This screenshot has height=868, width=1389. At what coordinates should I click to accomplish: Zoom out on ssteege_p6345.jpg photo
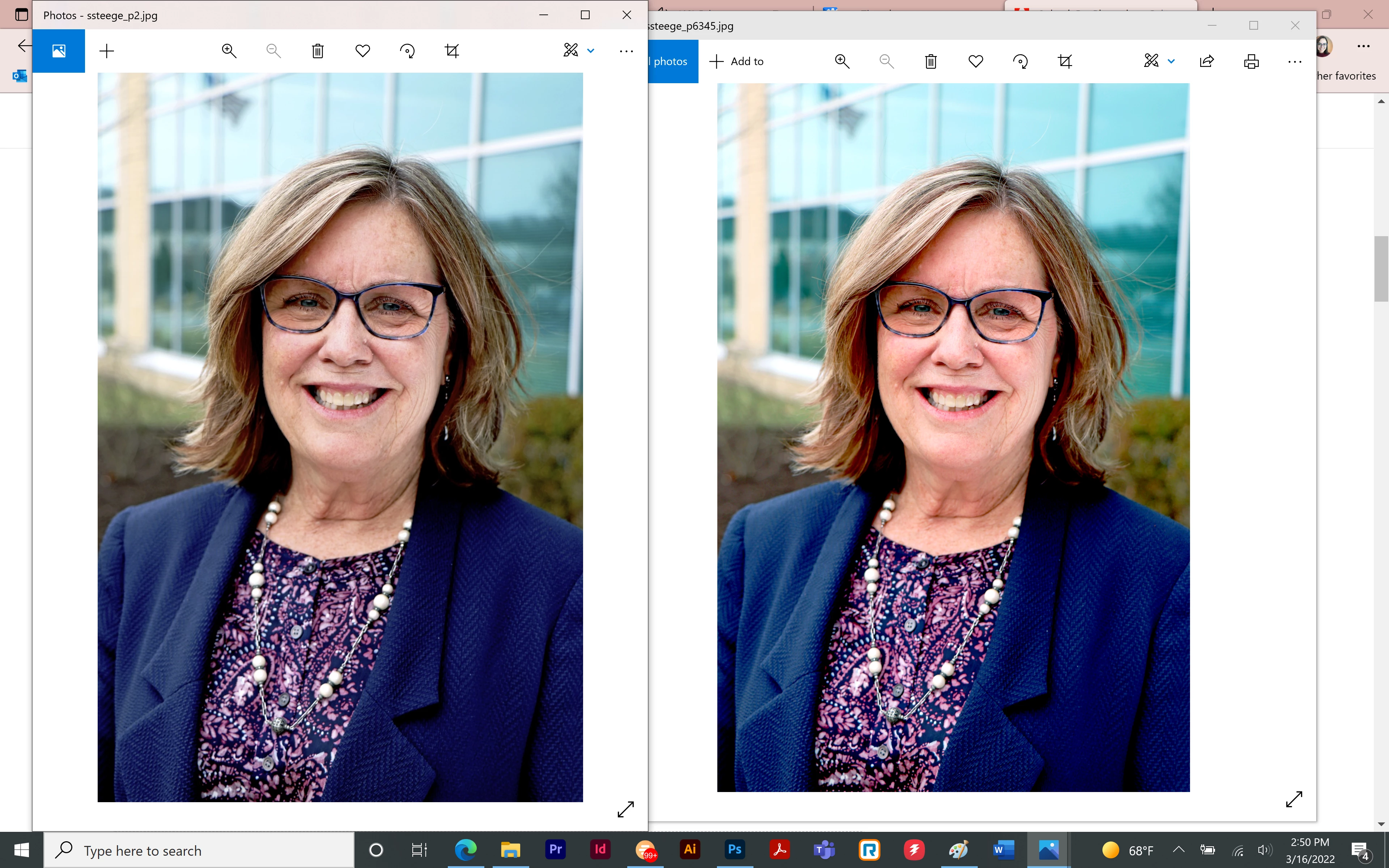coord(886,61)
